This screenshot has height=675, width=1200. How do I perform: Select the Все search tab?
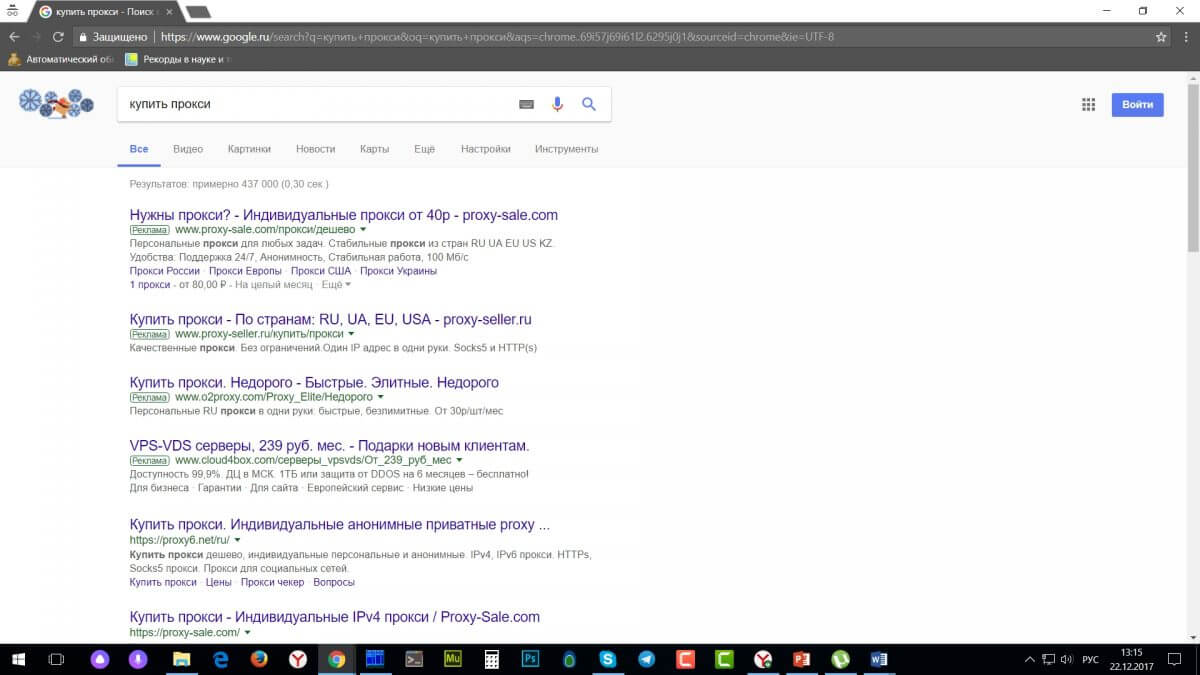[x=139, y=149]
